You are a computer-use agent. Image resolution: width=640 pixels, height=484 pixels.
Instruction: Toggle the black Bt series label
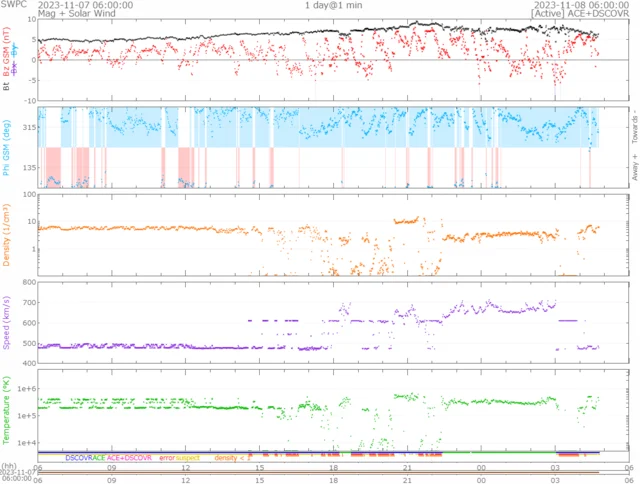coord(8,86)
